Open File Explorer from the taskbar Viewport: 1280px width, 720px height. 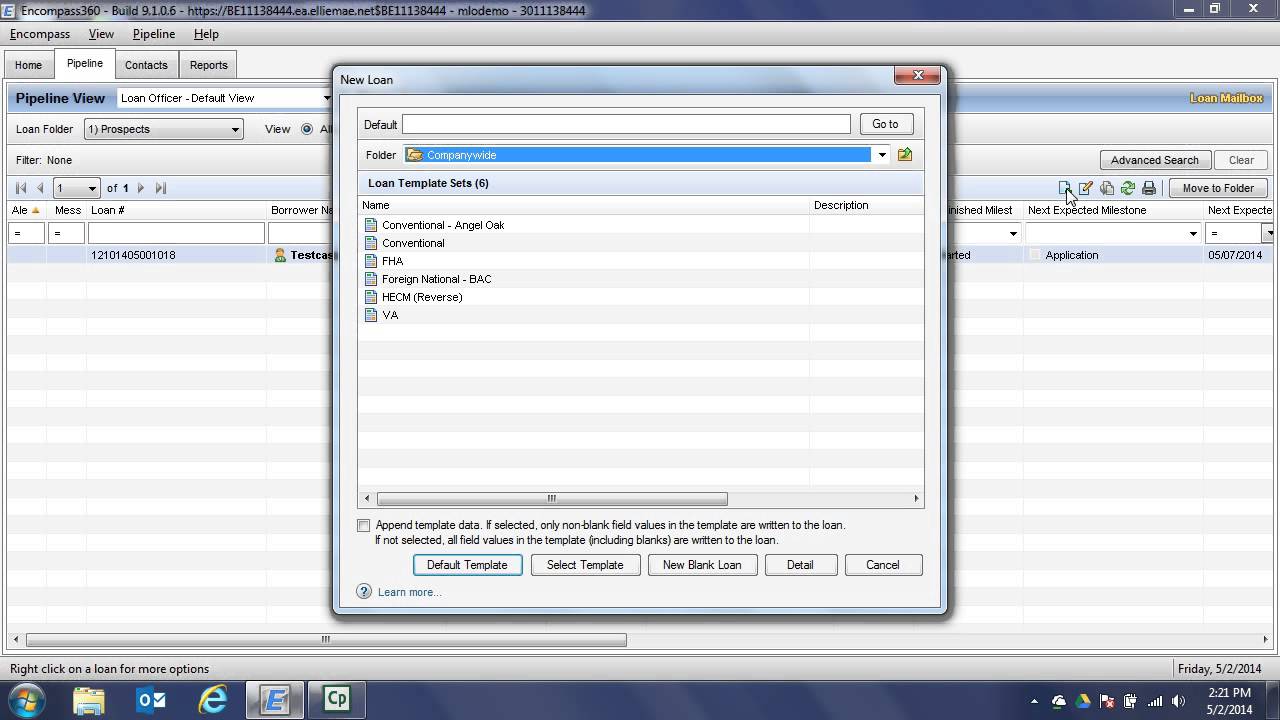pos(89,699)
